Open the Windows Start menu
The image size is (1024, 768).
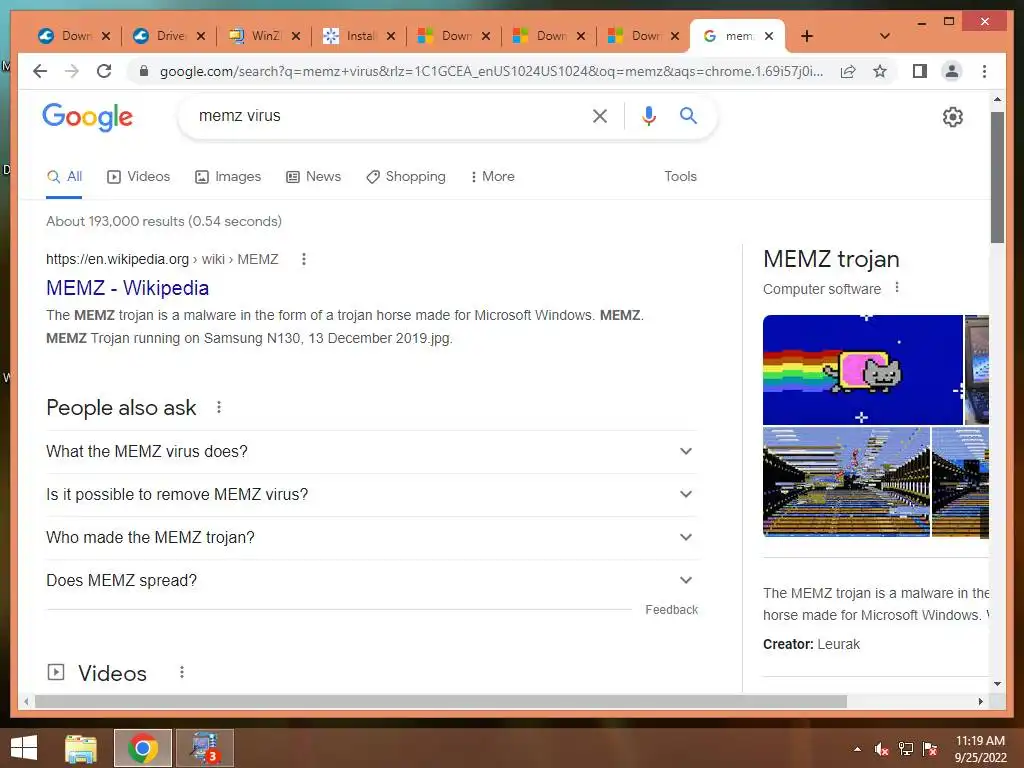(x=24, y=748)
